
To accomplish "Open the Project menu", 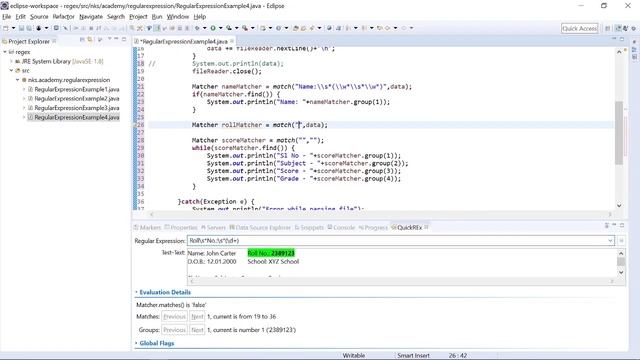I will [x=138, y=17].
